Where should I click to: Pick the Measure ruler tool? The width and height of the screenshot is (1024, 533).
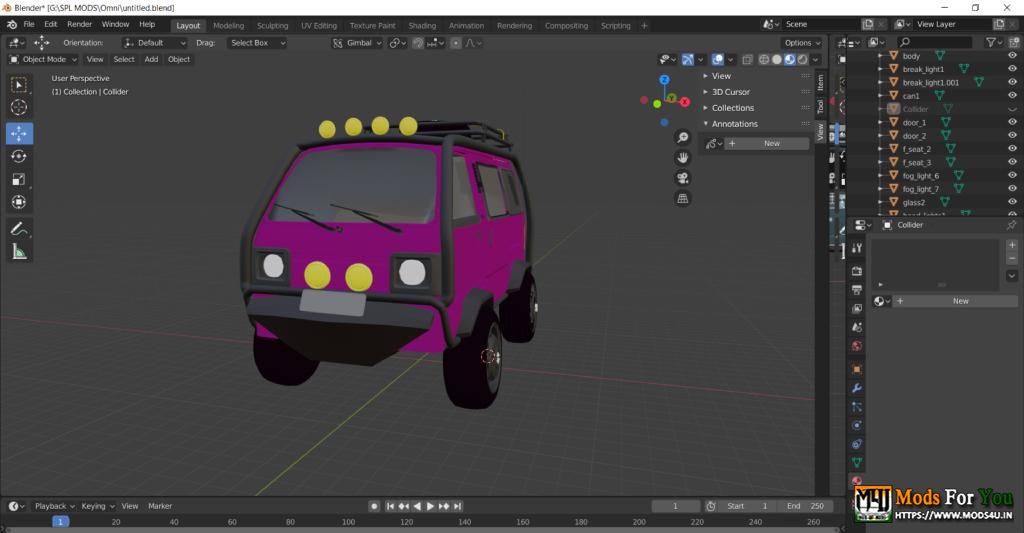(x=19, y=251)
